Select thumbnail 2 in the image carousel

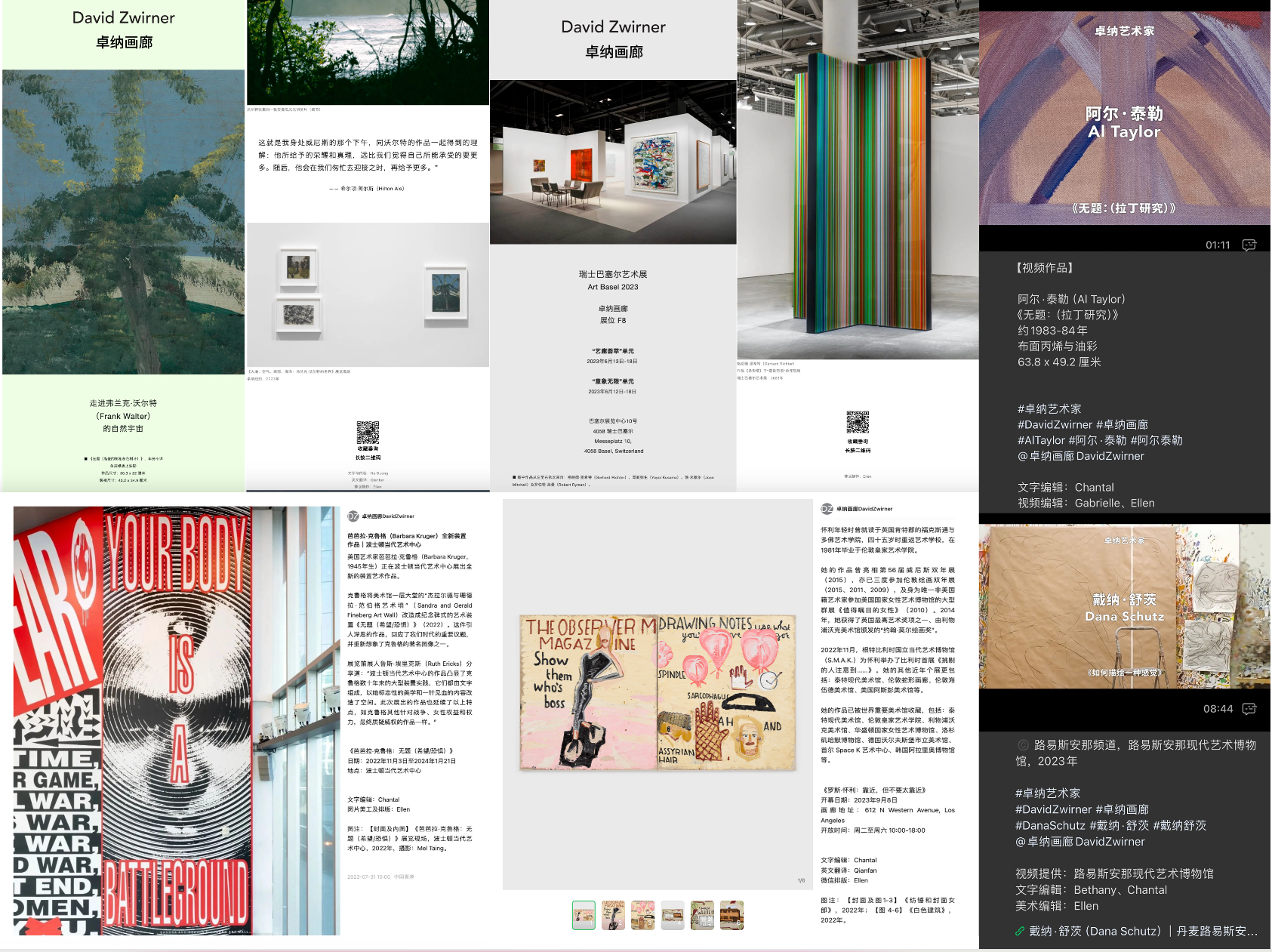point(613,915)
